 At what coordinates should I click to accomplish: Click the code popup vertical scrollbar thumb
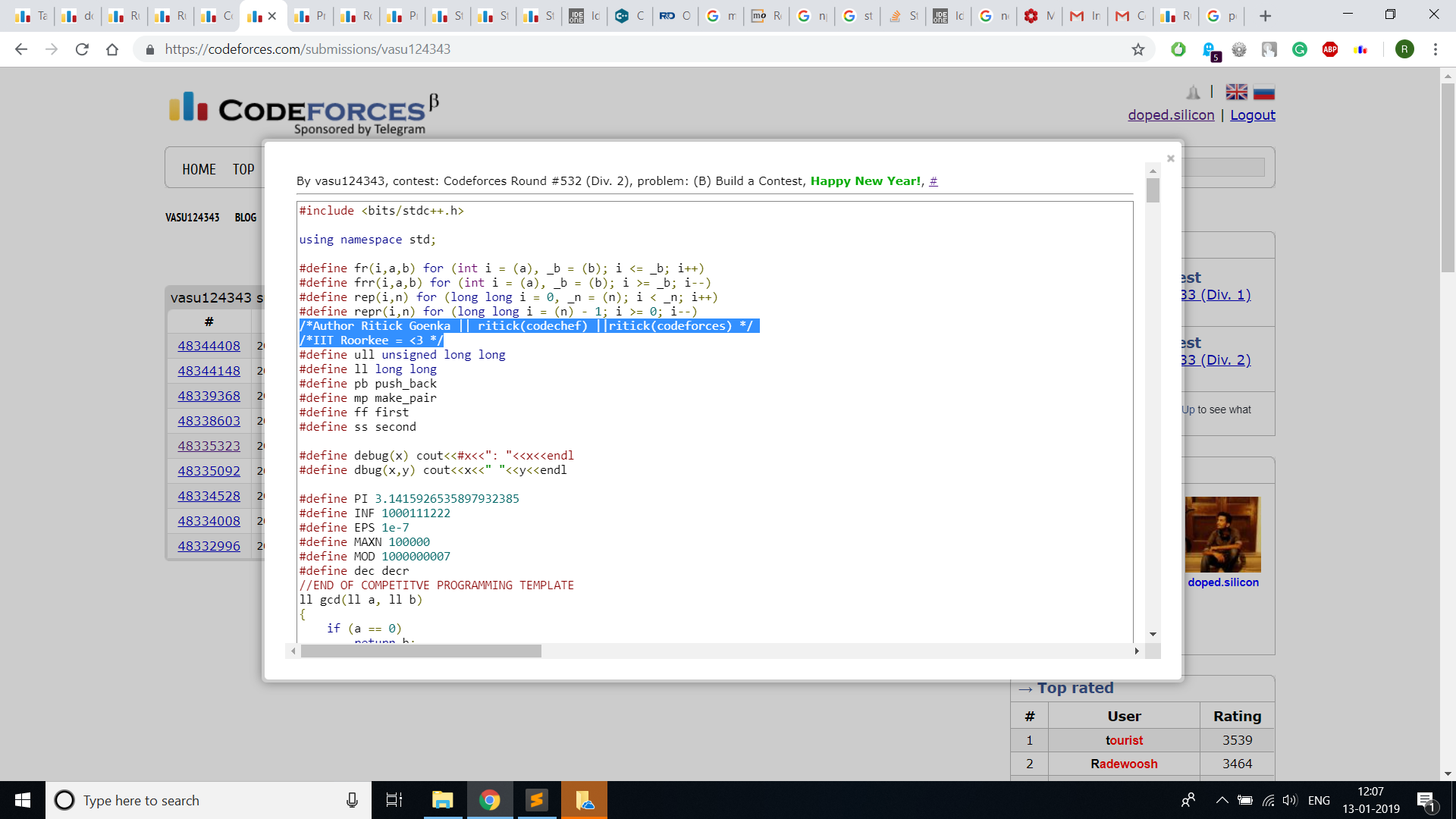[1153, 190]
